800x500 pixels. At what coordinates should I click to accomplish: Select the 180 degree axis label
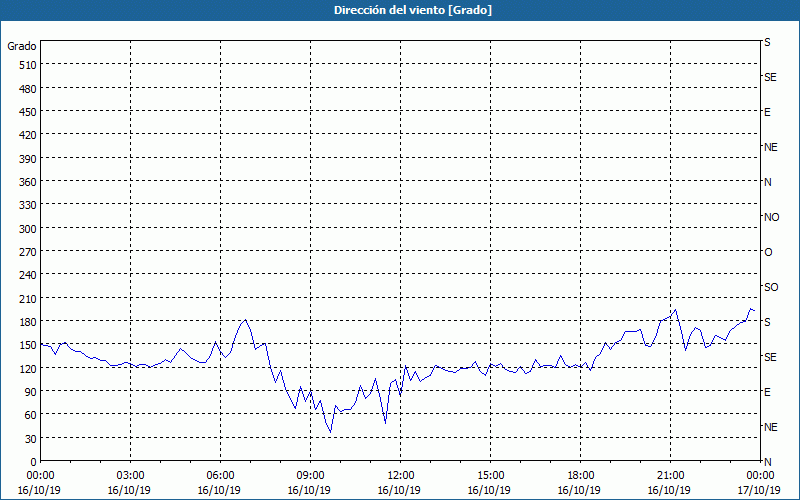click(28, 322)
